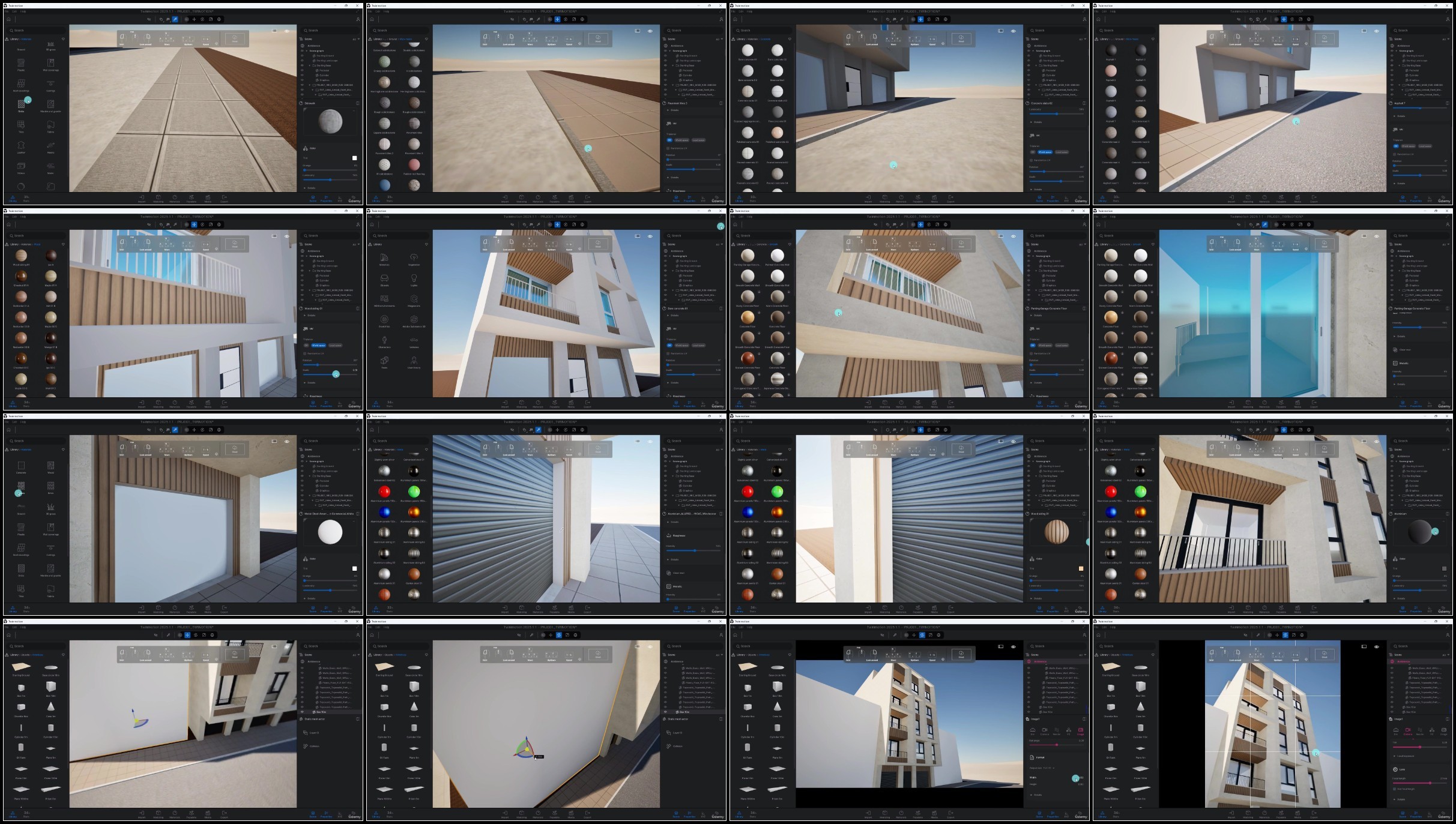1456x824 pixels.
Task: Open Objects category in the Library root frame
Action: [384, 280]
